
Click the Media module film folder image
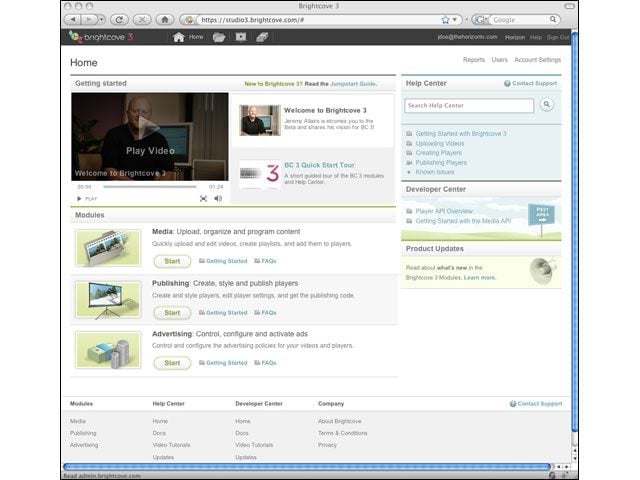point(108,248)
